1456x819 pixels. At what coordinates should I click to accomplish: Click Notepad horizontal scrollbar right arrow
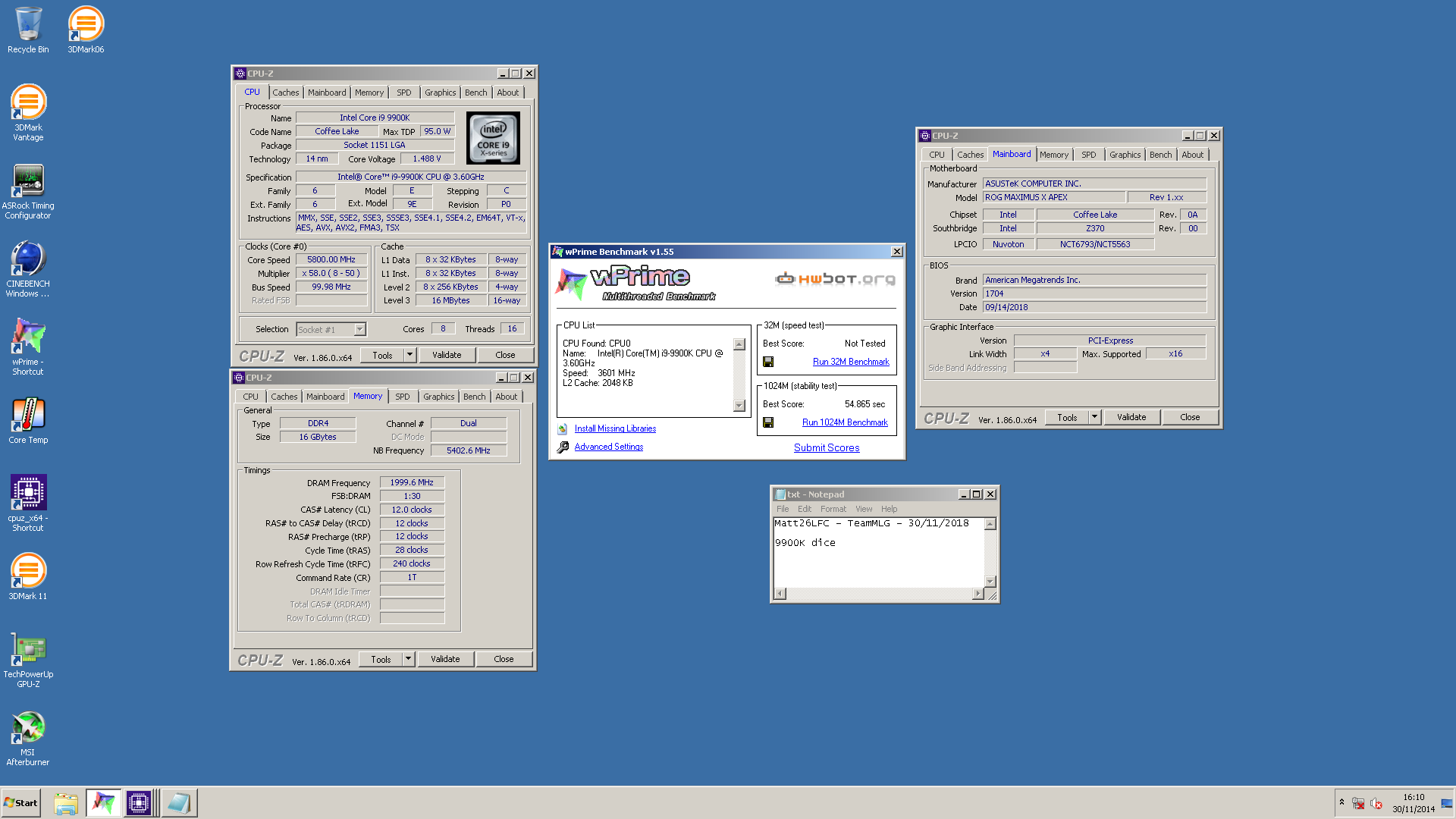978,594
